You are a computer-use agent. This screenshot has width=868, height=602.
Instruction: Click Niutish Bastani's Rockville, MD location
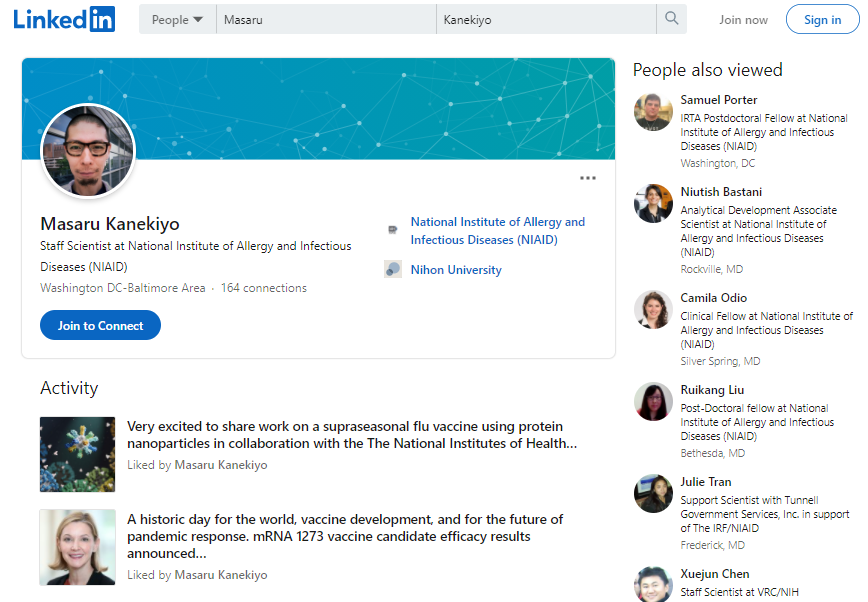pos(712,269)
